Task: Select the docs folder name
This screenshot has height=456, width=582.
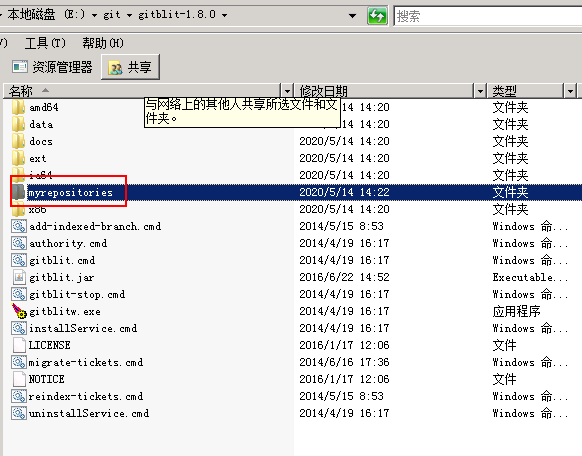Action: (x=41, y=141)
